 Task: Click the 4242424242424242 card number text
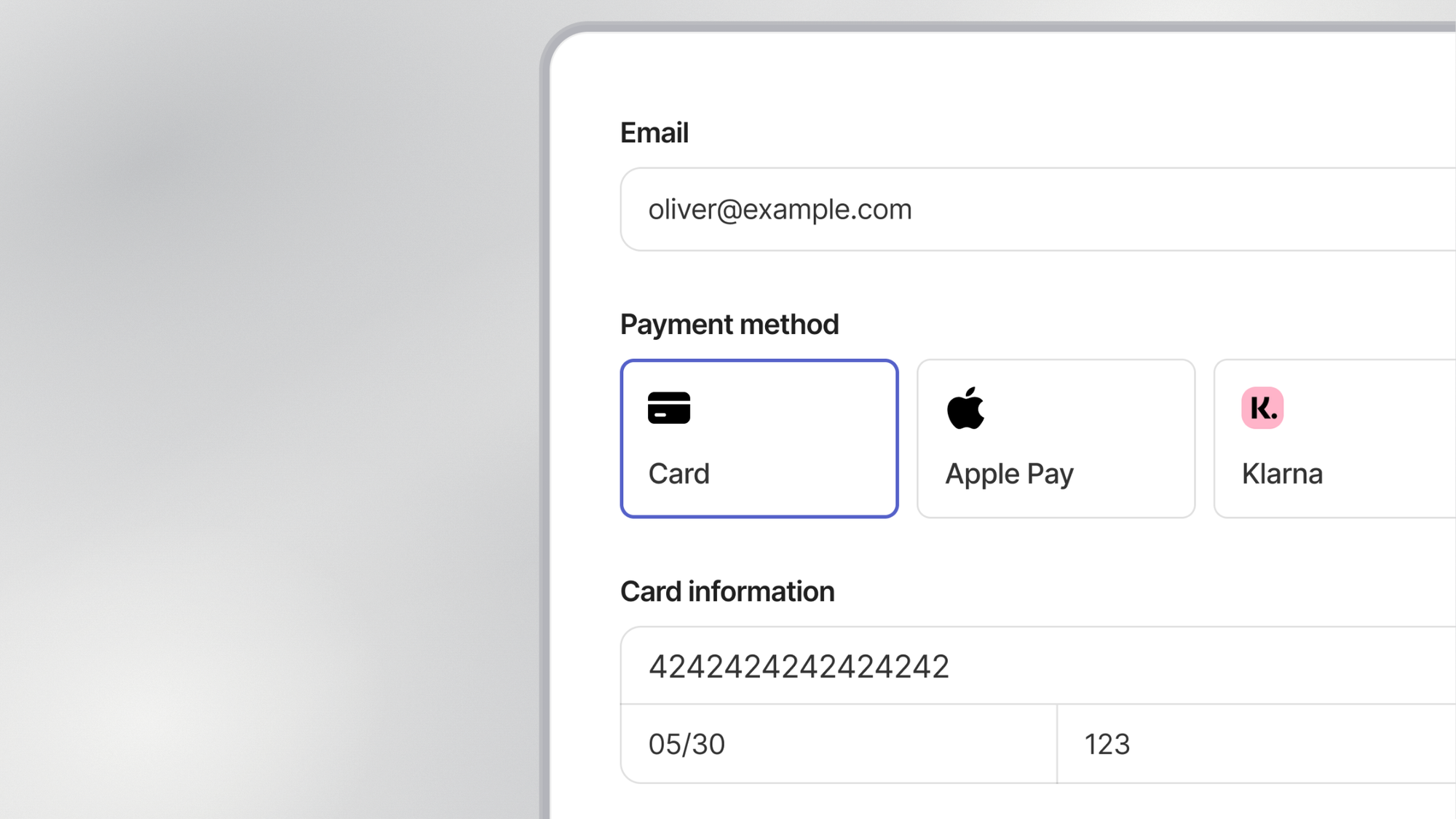(x=799, y=667)
